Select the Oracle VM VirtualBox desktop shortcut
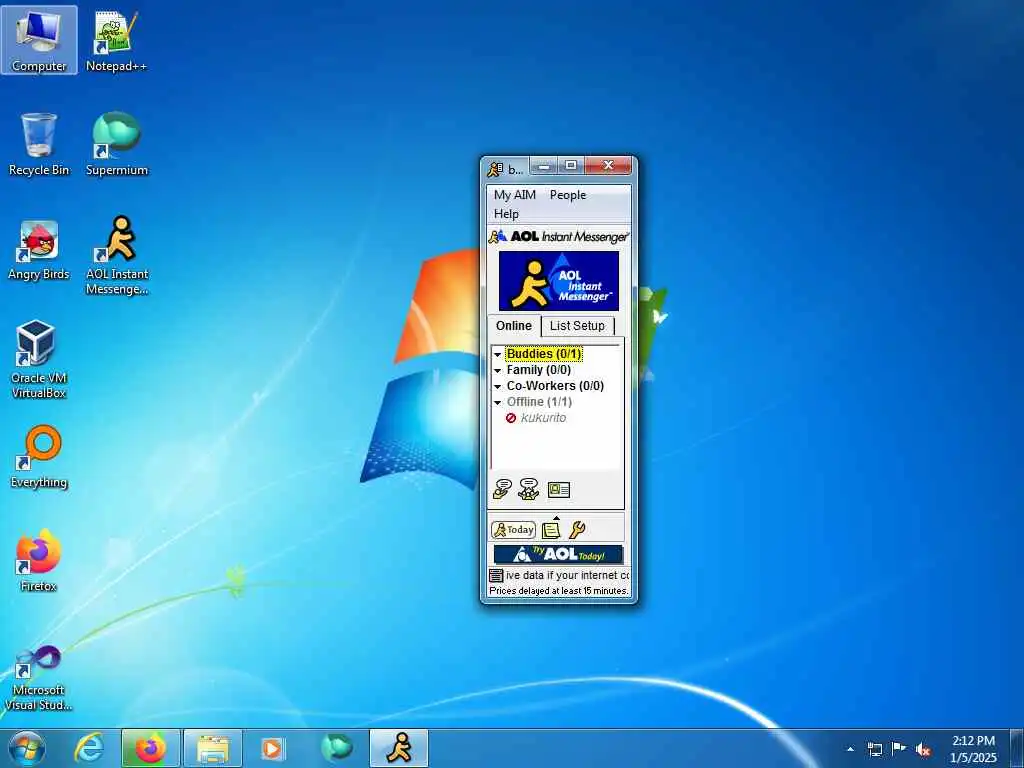 coord(39,359)
